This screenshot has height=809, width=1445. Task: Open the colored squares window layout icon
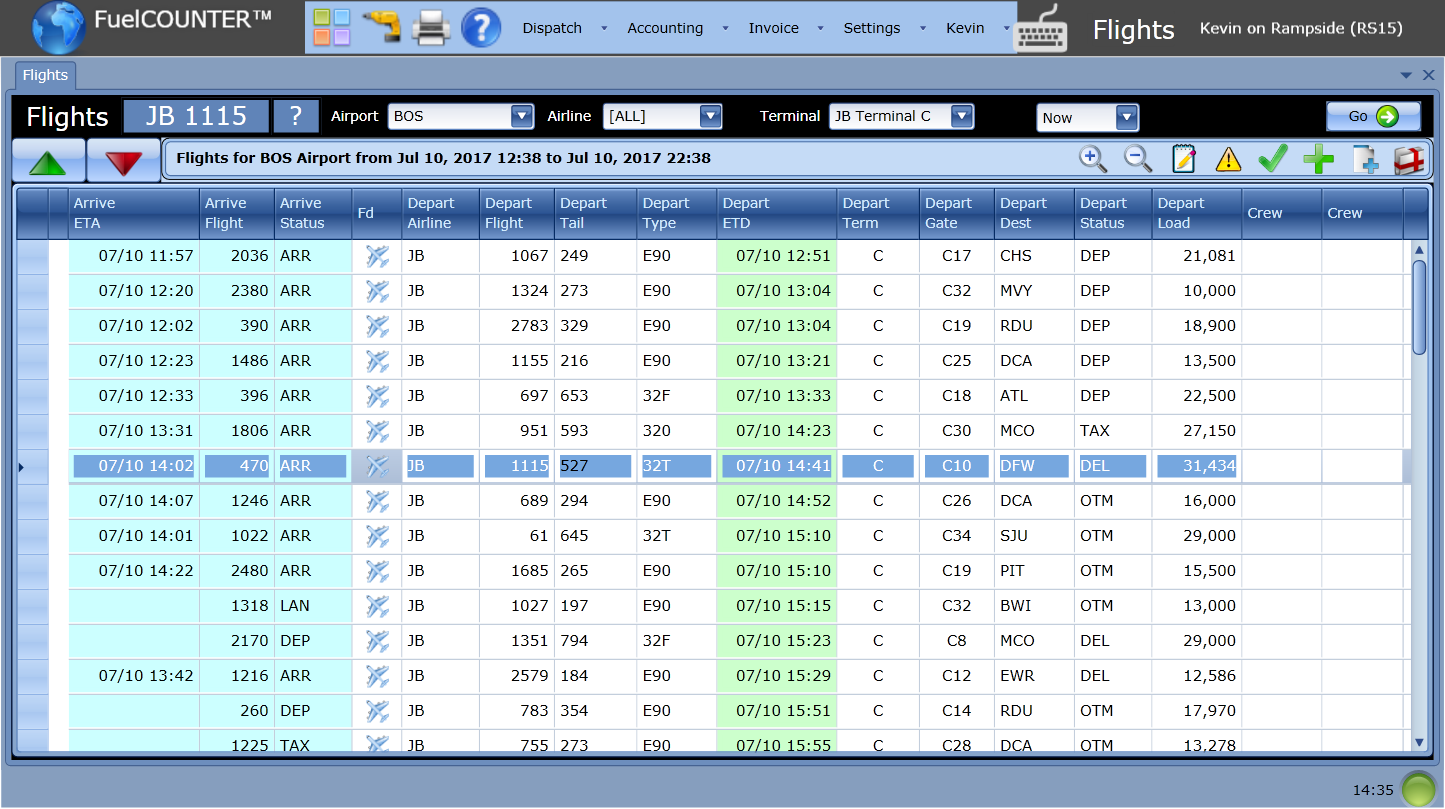coord(332,27)
